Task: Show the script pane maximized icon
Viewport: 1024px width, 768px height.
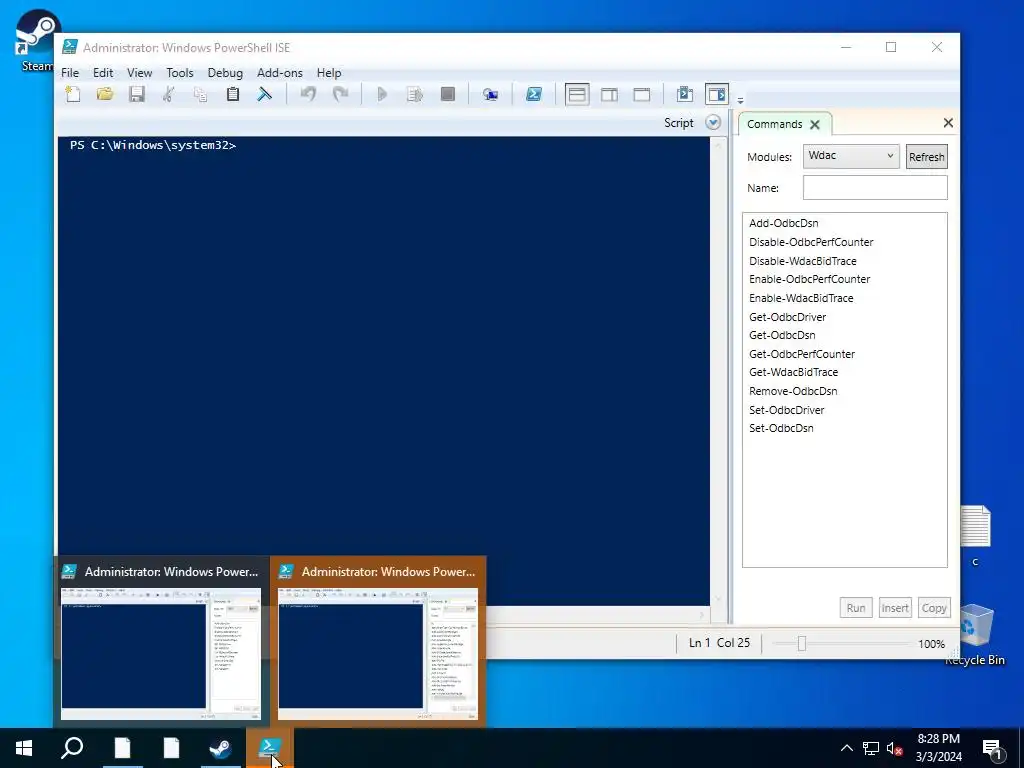Action: pos(642,95)
